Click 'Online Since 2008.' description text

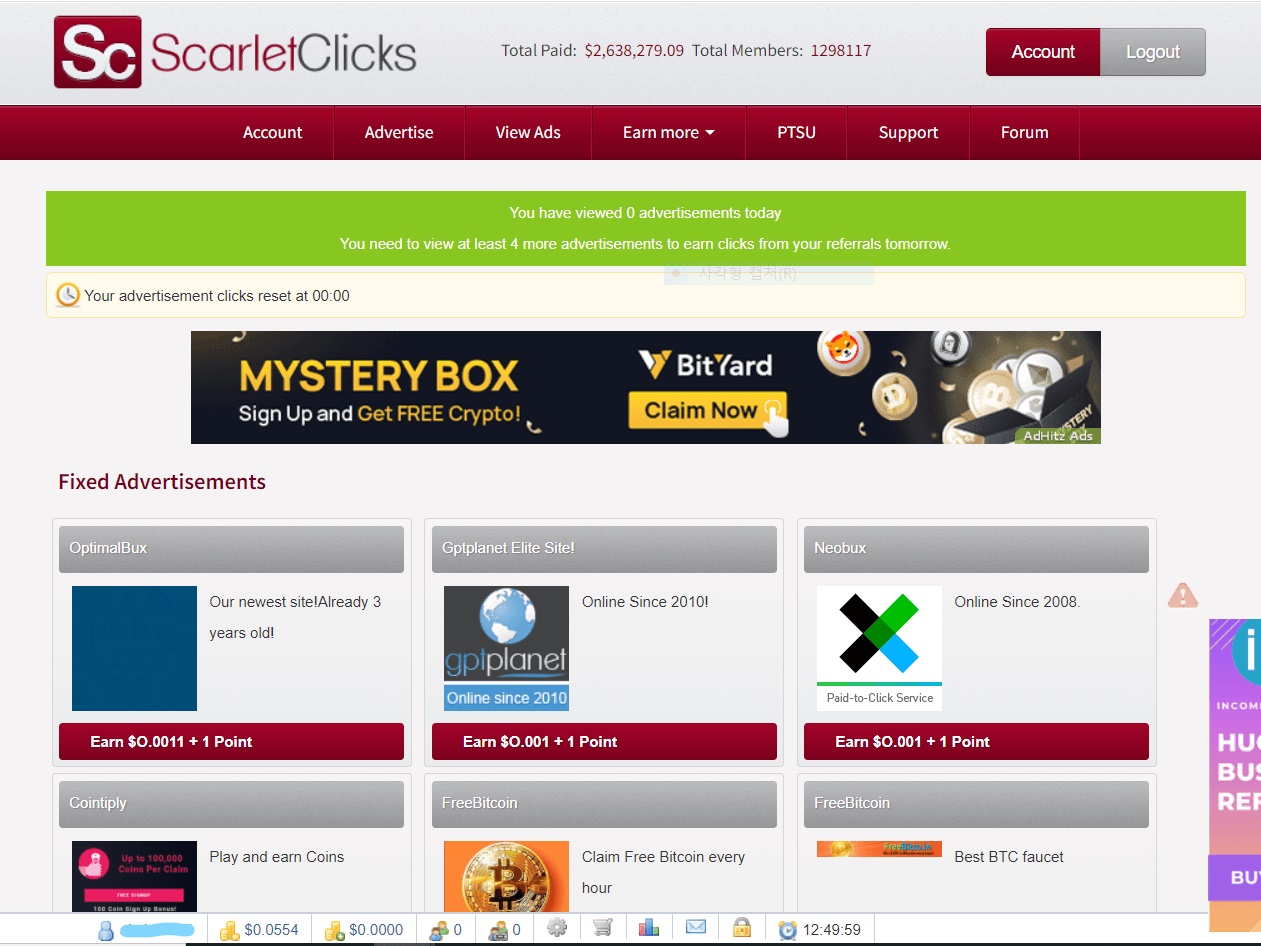coord(1017,602)
